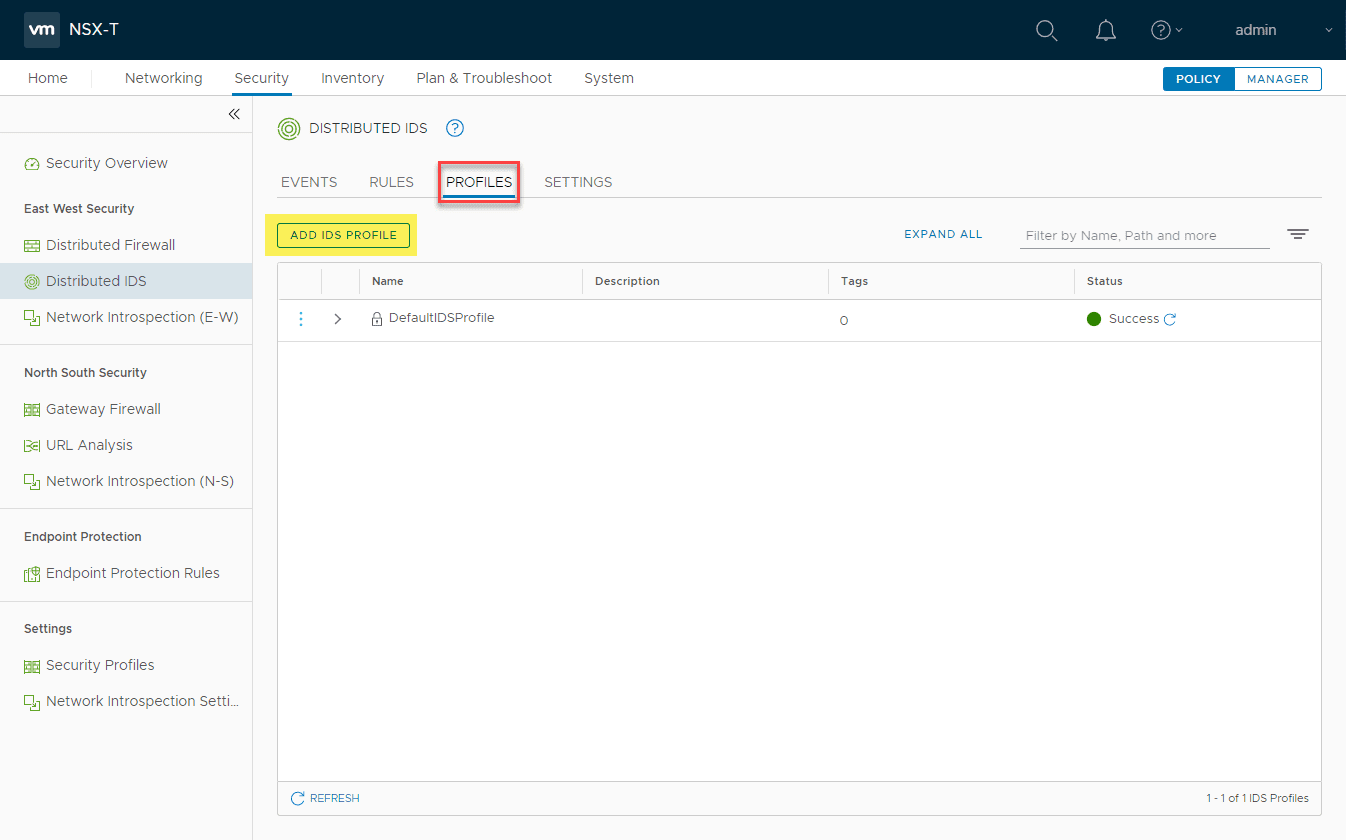Click the URL Analysis icon

pyautogui.click(x=32, y=446)
